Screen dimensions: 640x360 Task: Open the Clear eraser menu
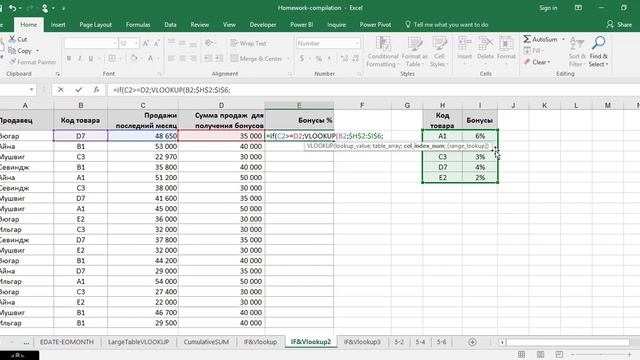(x=537, y=62)
